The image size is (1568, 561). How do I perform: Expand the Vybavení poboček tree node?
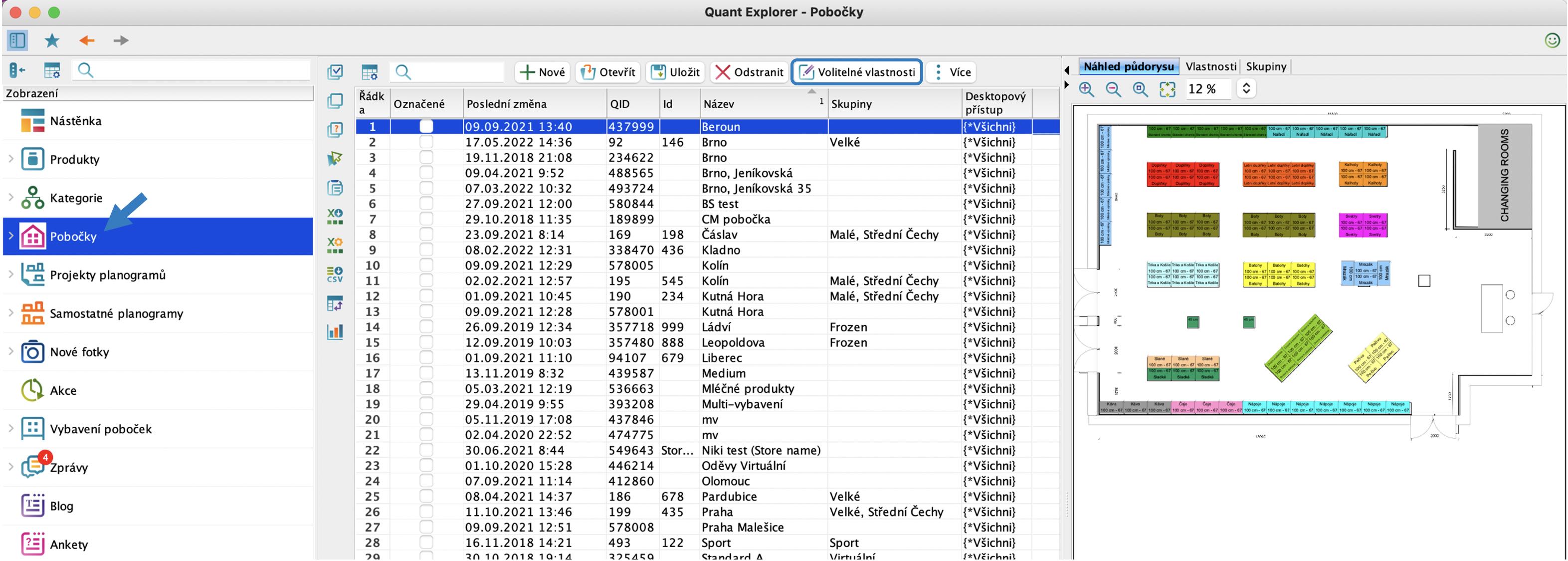(x=11, y=428)
